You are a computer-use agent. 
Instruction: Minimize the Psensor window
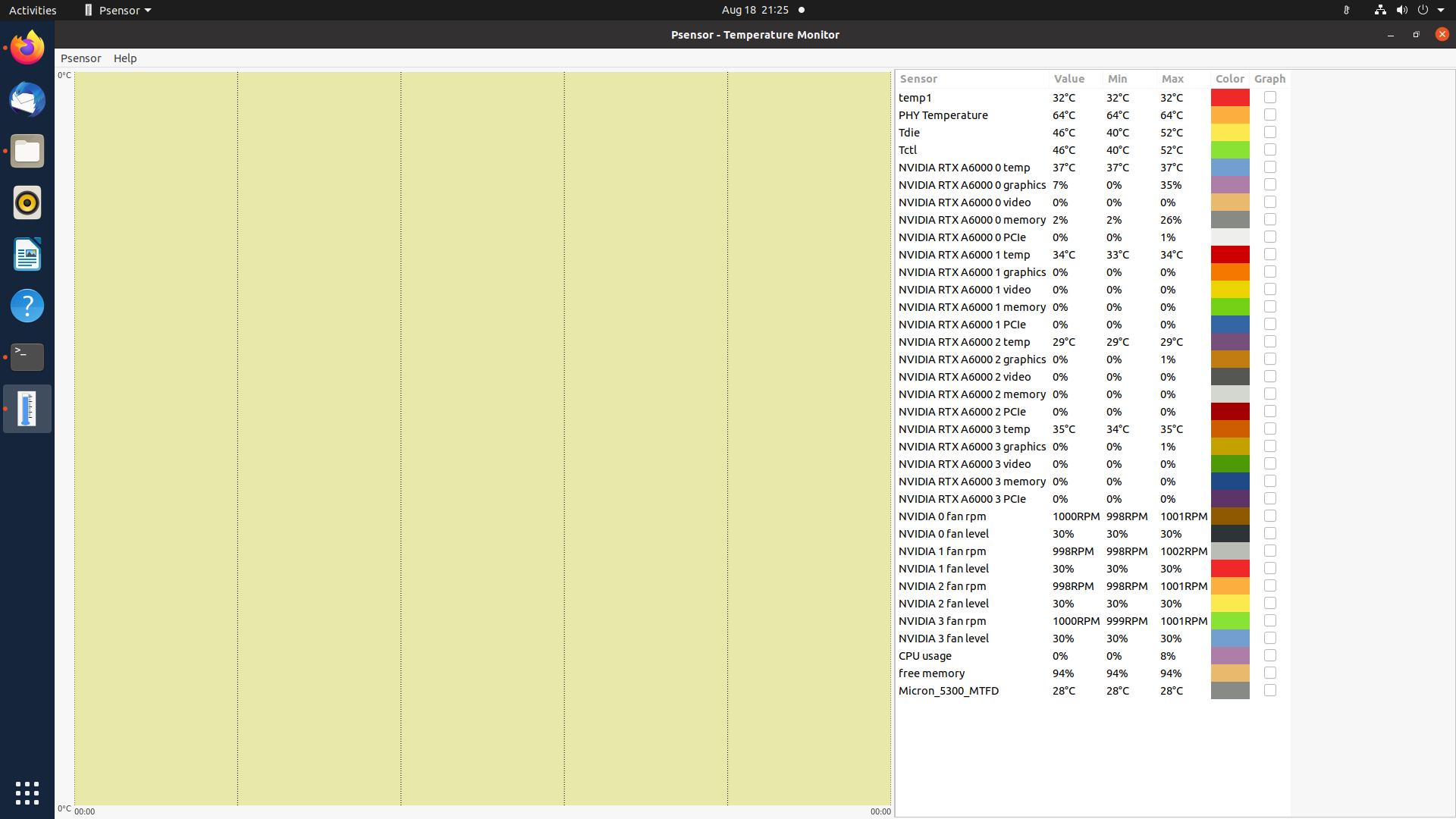pos(1390,34)
